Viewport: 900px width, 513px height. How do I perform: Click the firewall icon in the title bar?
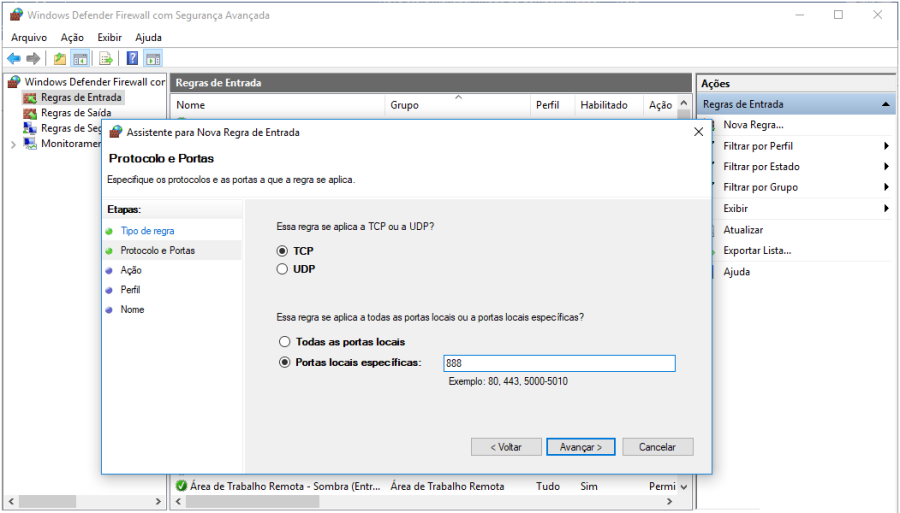(16, 15)
